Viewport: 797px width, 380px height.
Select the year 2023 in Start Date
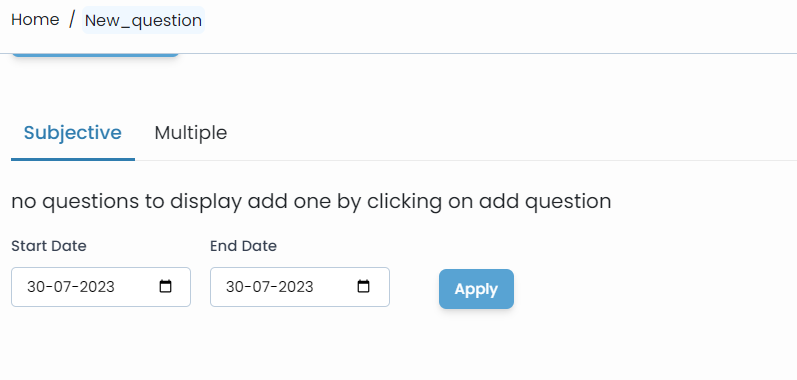click(x=97, y=287)
